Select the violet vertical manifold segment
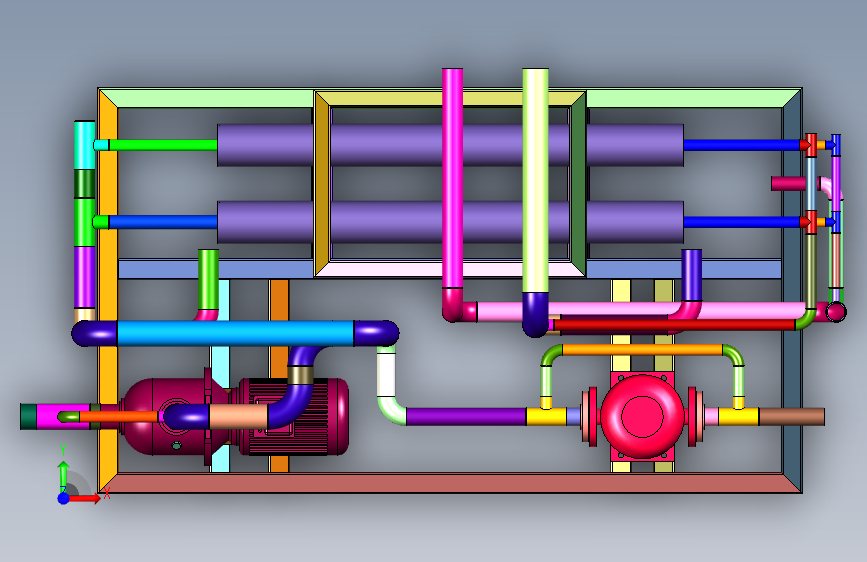This screenshot has height=562, width=867. pyautogui.click(x=85, y=278)
